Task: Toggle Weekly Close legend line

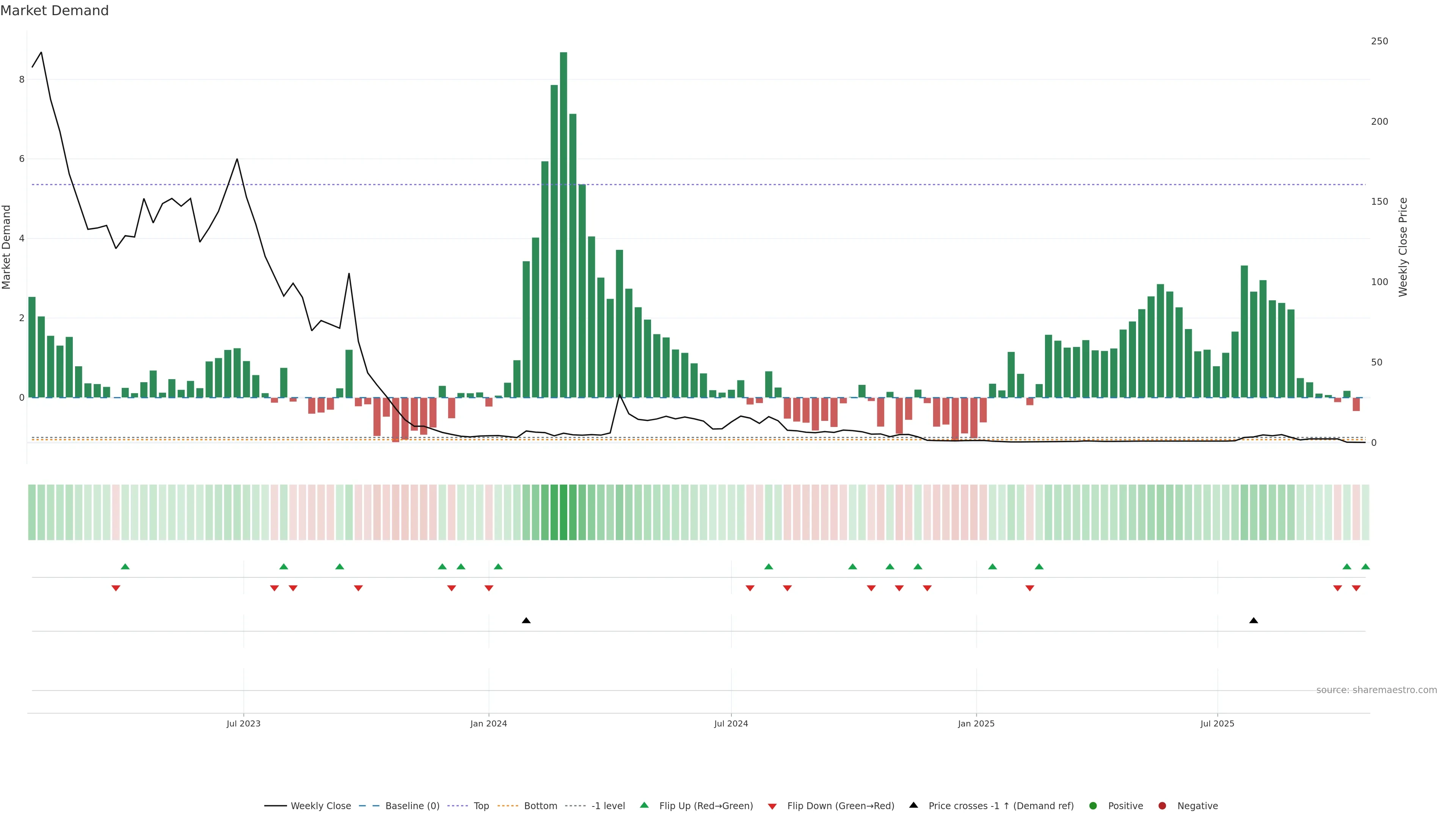Action: coord(308,806)
